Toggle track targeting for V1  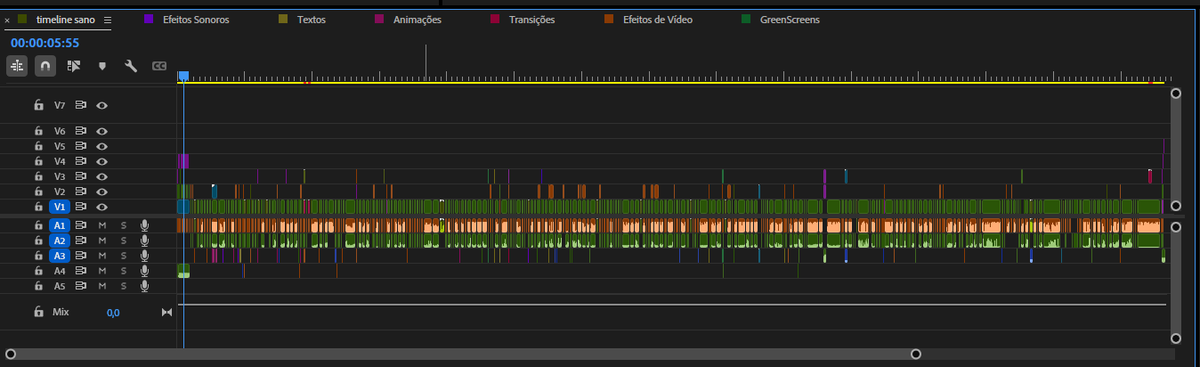[x=59, y=206]
